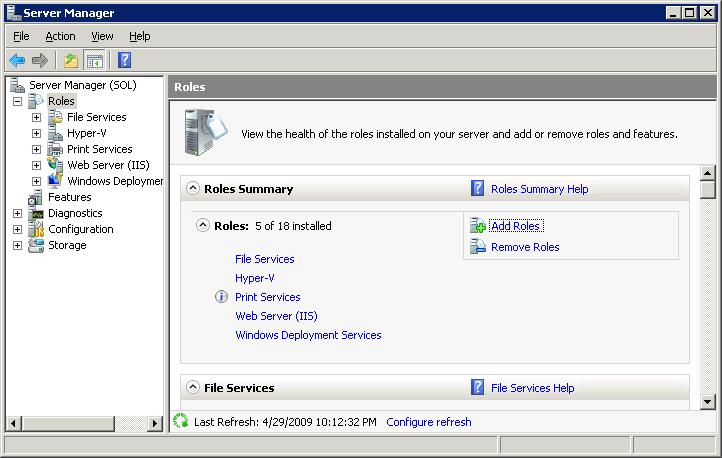Click the green refresh icon near Last Refresh
Screen dimensions: 722x458
180,421
